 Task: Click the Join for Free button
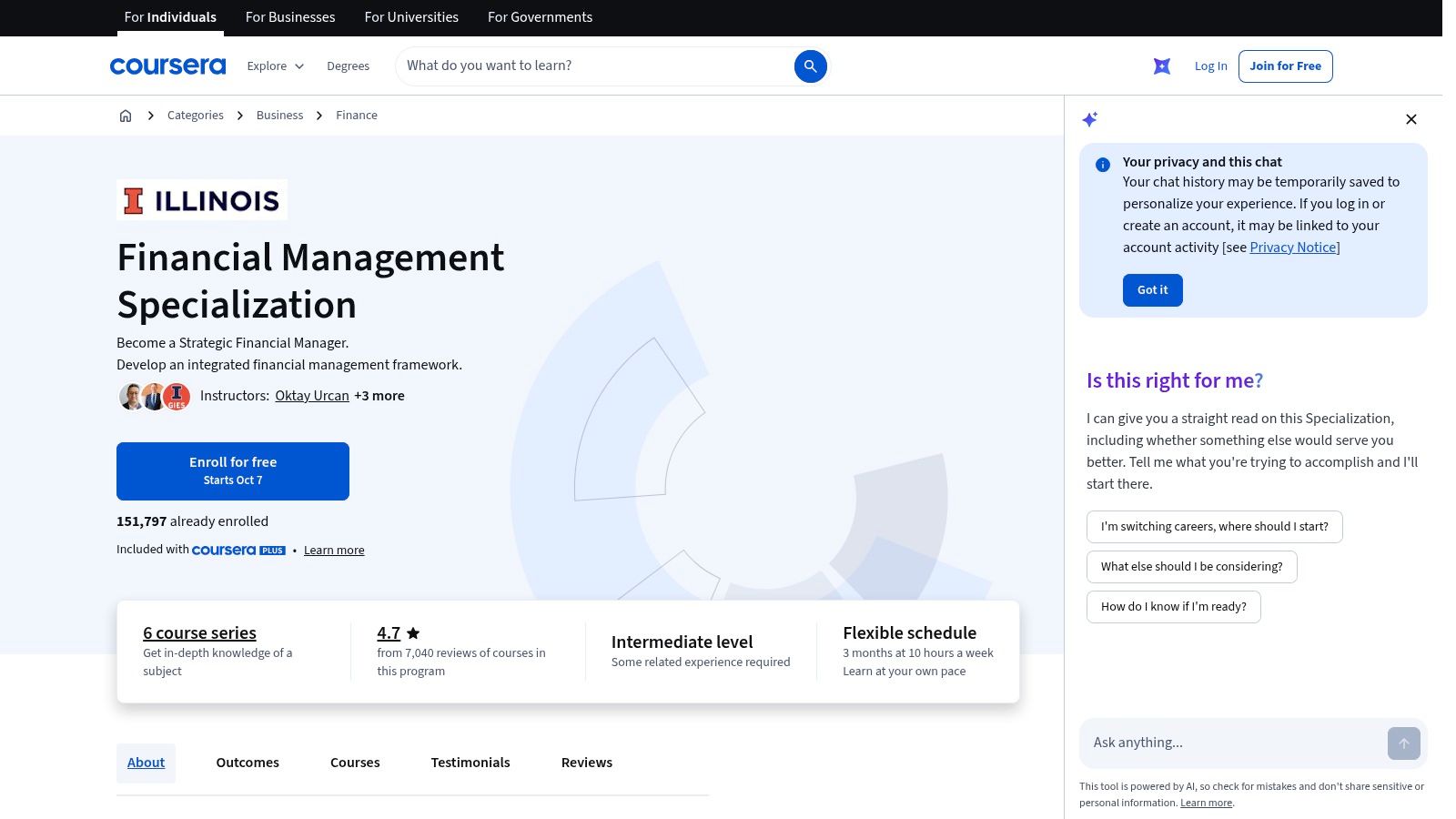[1285, 66]
